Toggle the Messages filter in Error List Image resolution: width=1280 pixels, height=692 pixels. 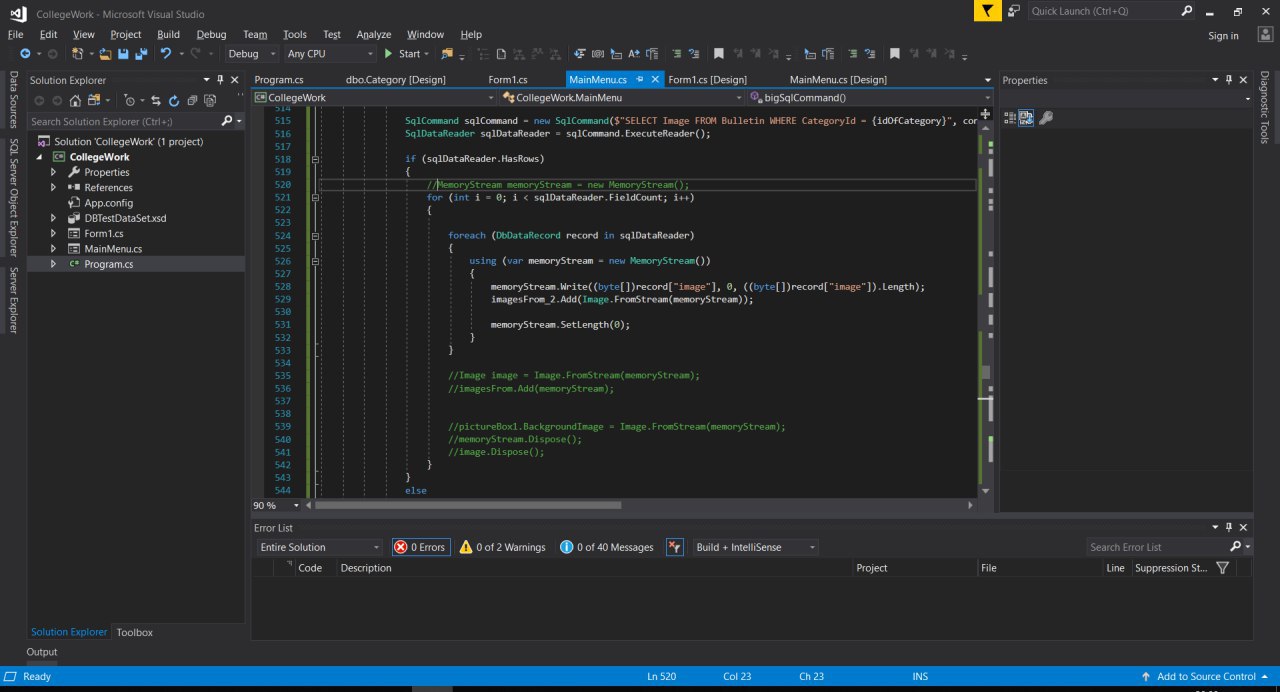tap(607, 547)
